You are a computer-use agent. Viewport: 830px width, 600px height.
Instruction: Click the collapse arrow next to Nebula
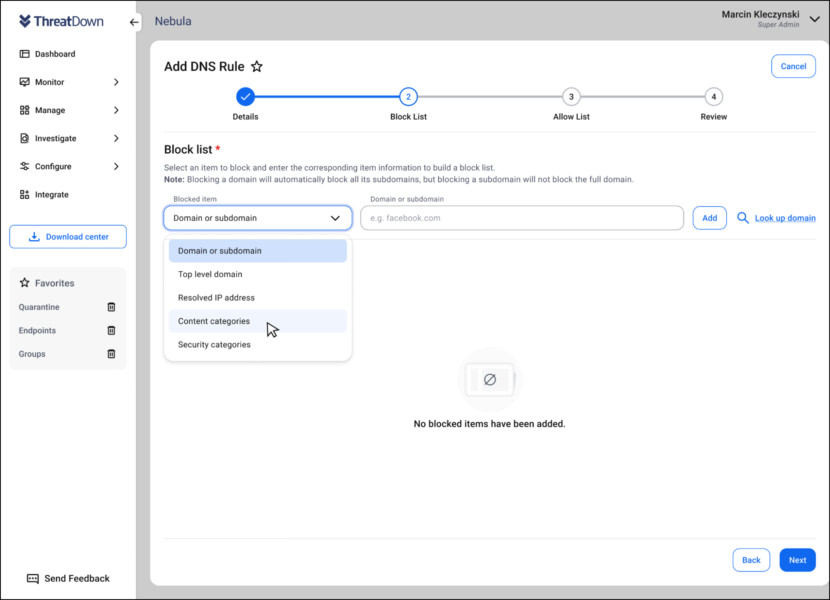coord(133,20)
